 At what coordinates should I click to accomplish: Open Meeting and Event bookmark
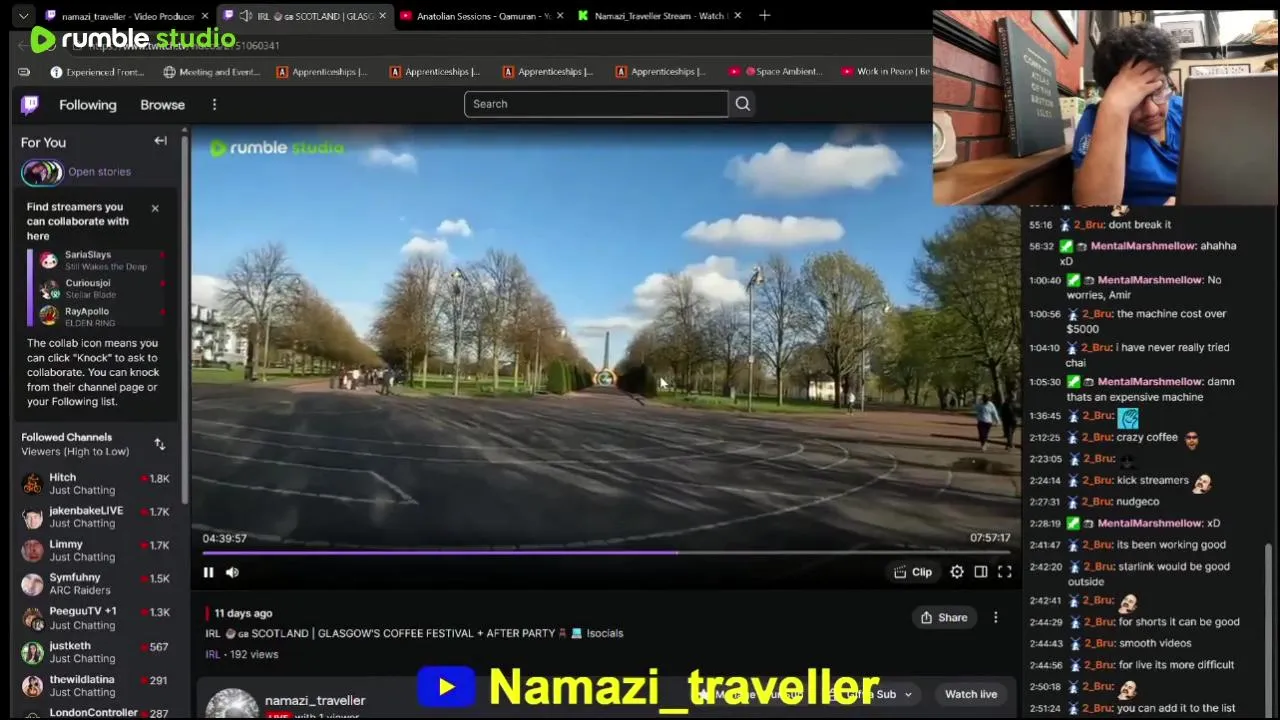click(212, 72)
